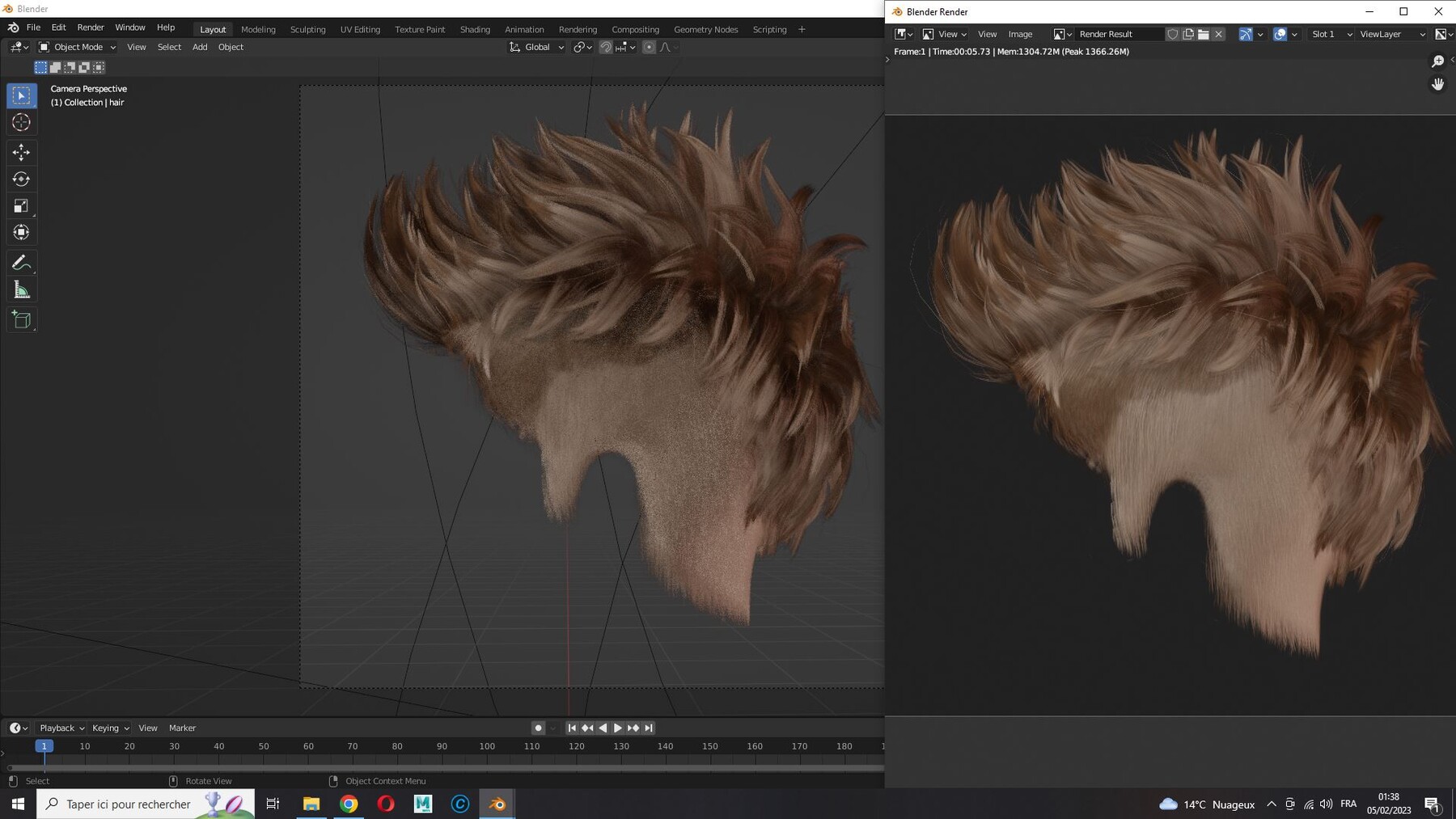The image size is (1456, 819).
Task: Open the Playback dropdown in timeline
Action: [62, 728]
